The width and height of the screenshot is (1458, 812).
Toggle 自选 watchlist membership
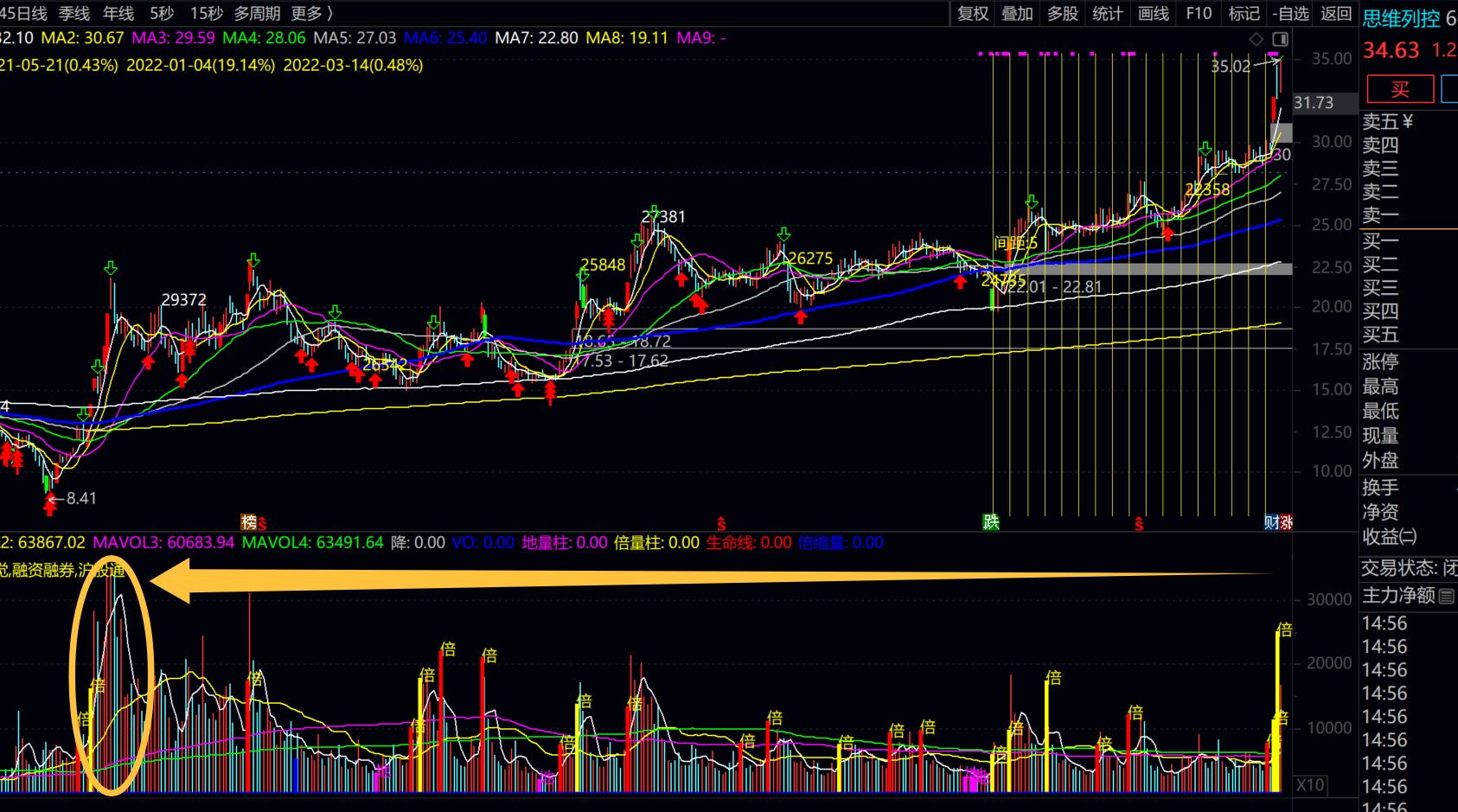pyautogui.click(x=1291, y=13)
